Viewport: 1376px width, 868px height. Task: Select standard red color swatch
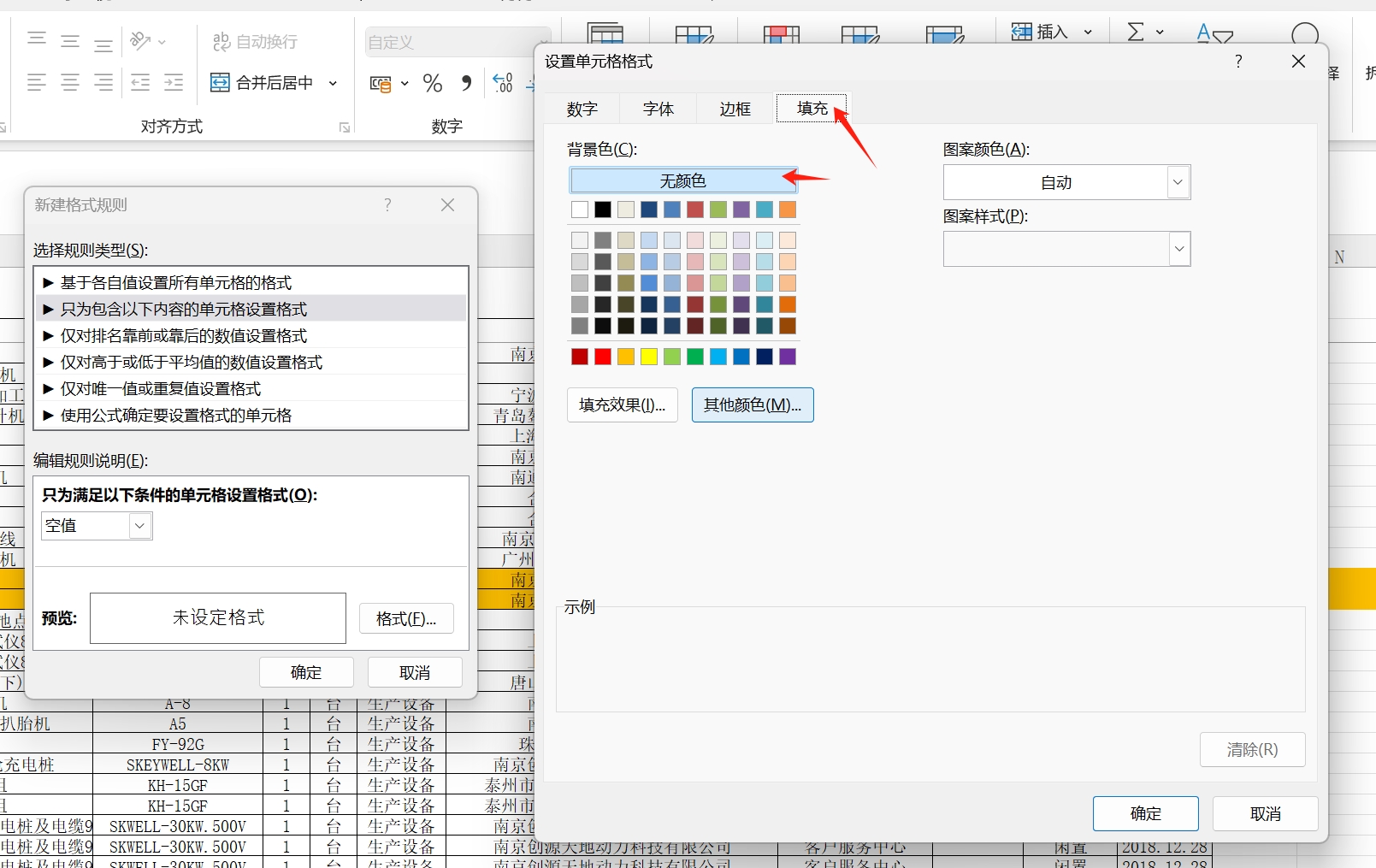point(603,357)
